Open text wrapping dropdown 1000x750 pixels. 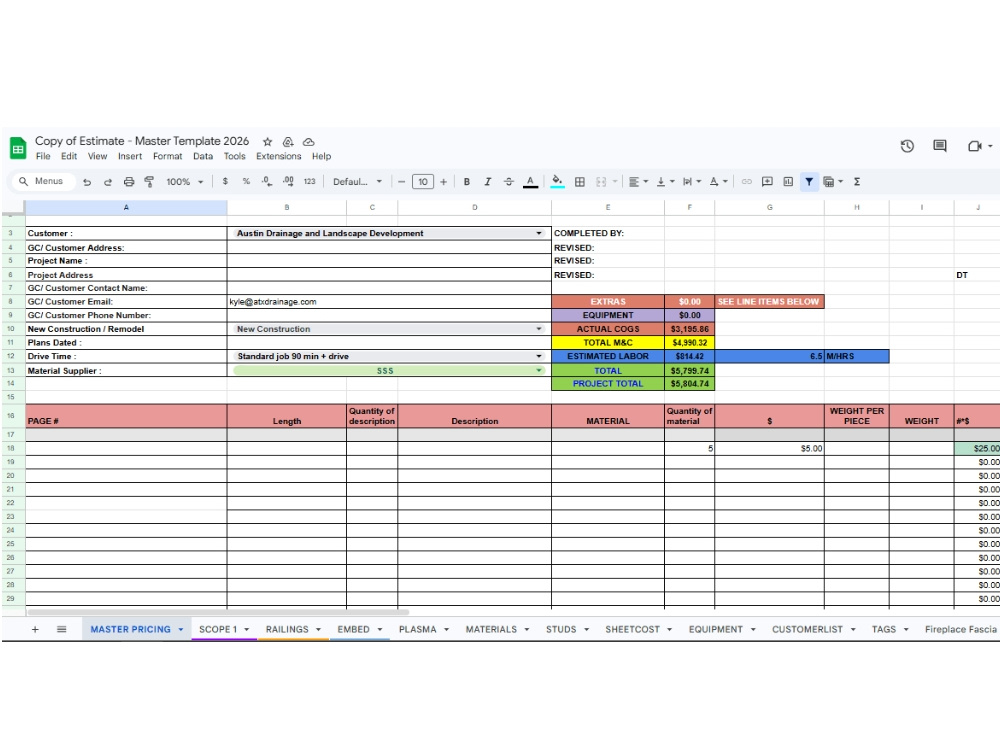pyautogui.click(x=692, y=182)
